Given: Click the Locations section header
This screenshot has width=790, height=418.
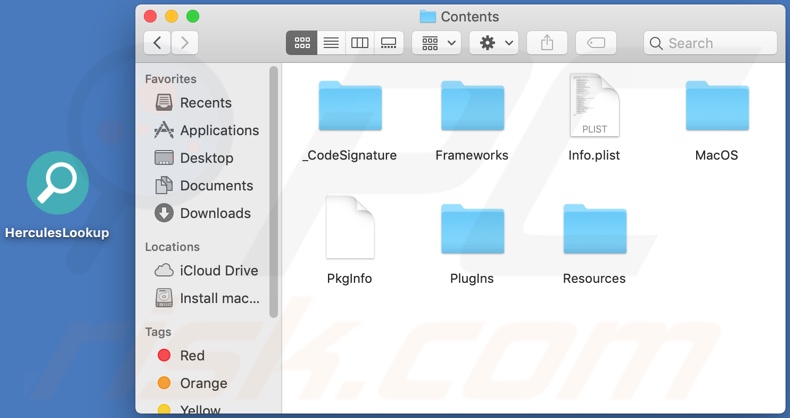Looking at the screenshot, I should pyautogui.click(x=172, y=247).
